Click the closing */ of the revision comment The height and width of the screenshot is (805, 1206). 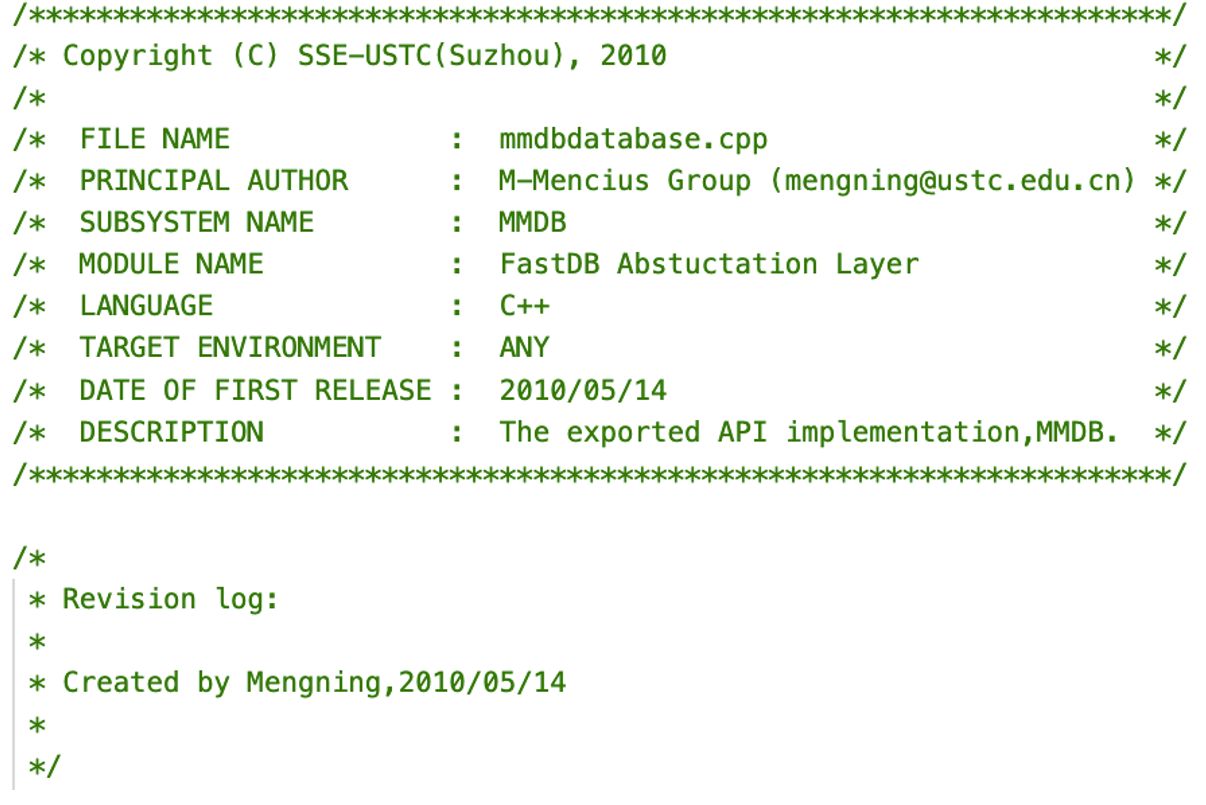[x=45, y=767]
